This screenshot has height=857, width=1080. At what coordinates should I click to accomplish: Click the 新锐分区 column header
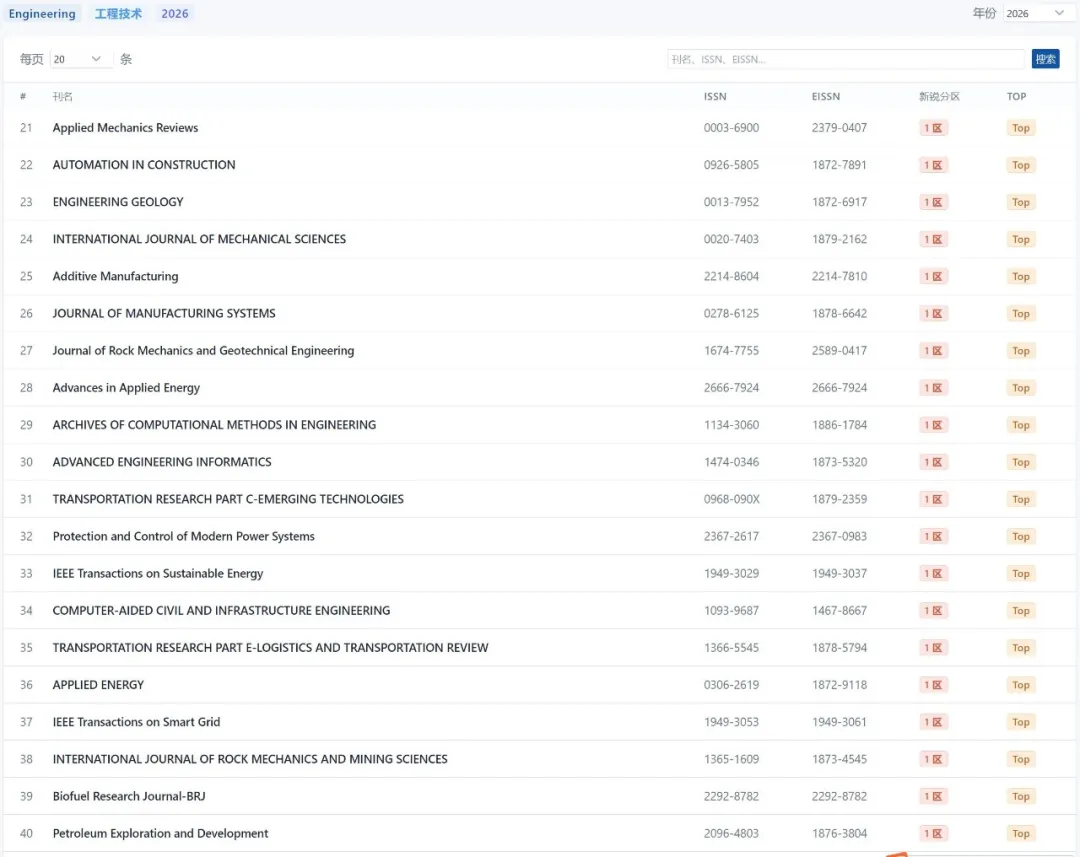tap(939, 97)
